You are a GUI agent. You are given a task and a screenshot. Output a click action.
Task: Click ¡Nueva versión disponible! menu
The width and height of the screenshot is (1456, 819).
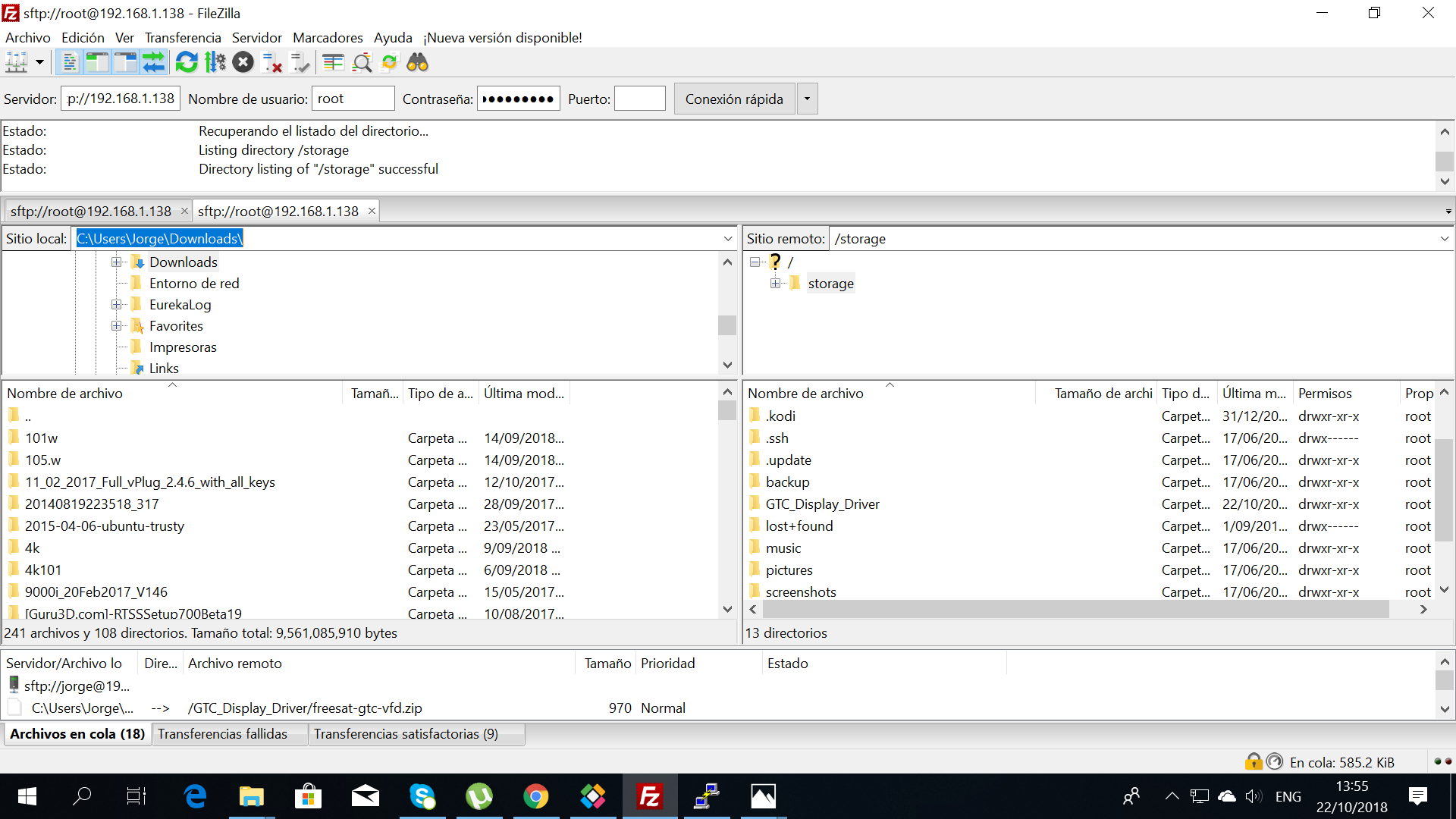[x=503, y=37]
